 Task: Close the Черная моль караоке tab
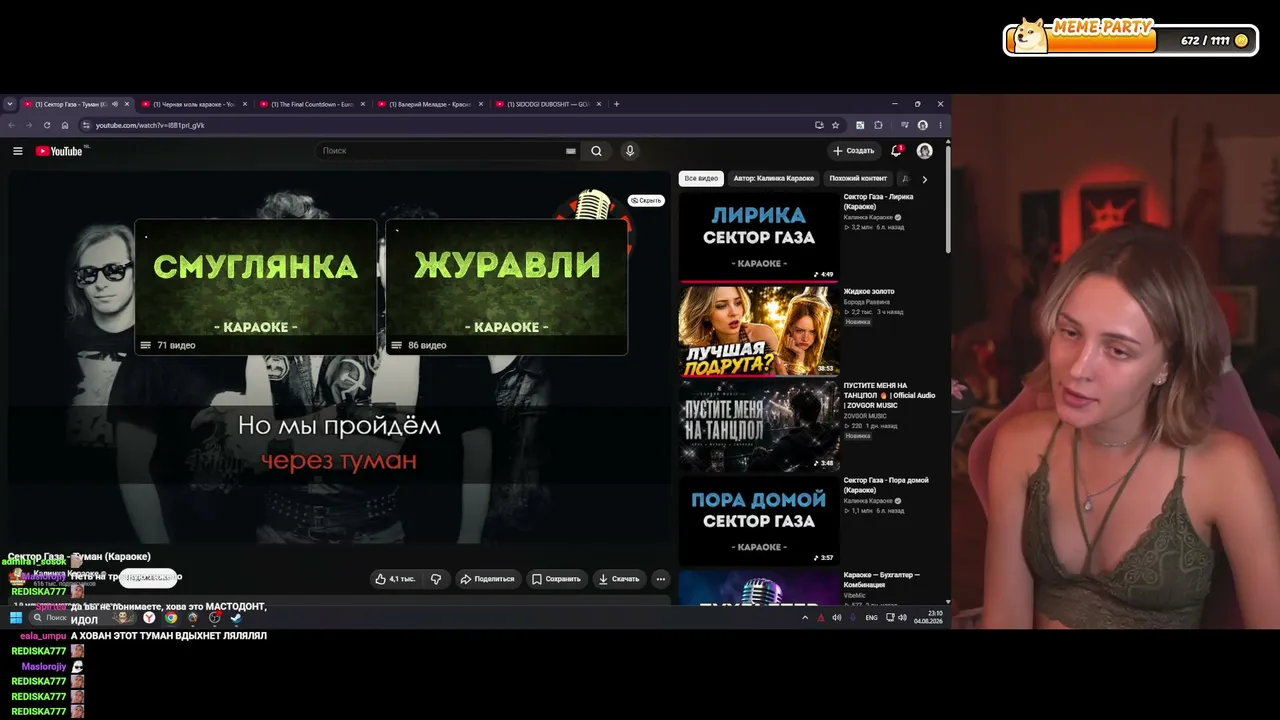245,104
